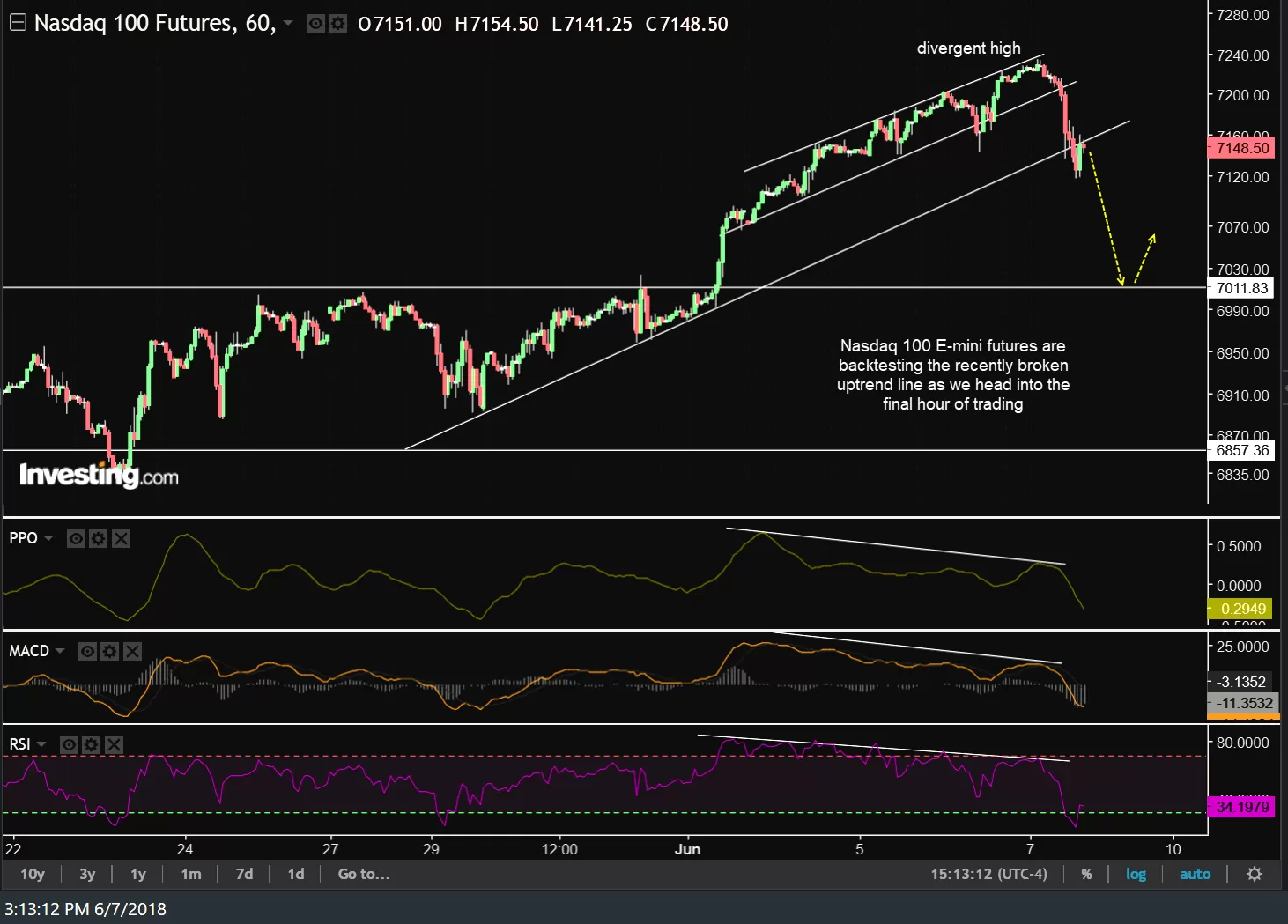
Task: Open the Nasdaq 100 Futures series dropdown
Action: (288, 23)
